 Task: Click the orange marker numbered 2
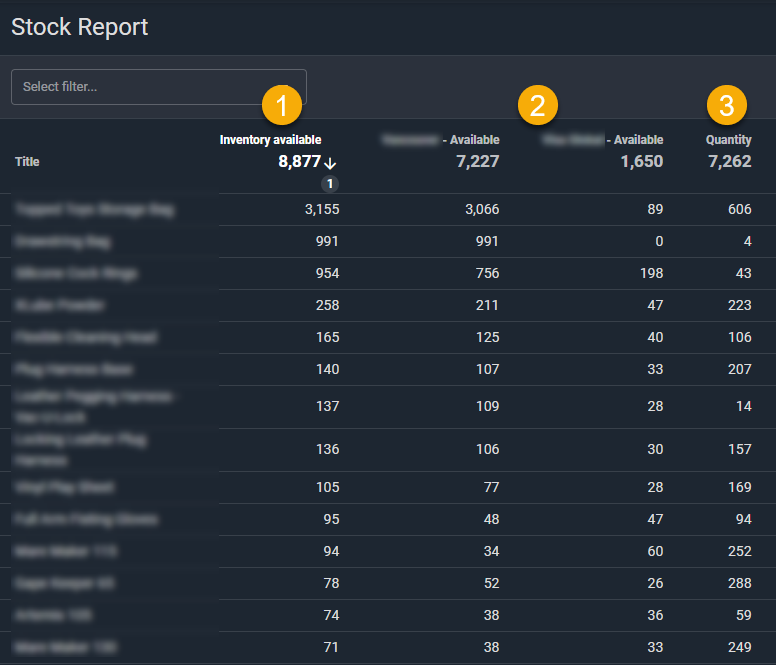click(x=537, y=105)
